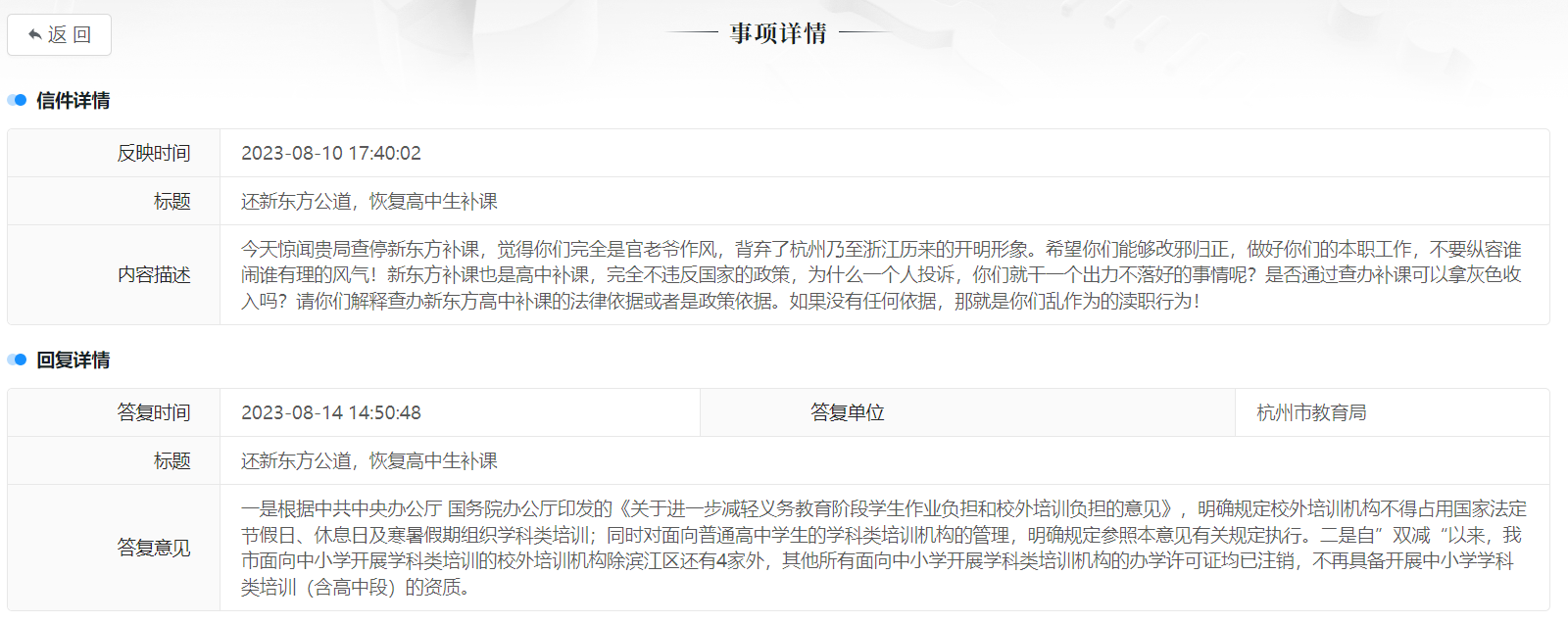Select the timestamp 2023-08-10 17:40:02
Screen dimensions: 1568x623
click(x=331, y=153)
